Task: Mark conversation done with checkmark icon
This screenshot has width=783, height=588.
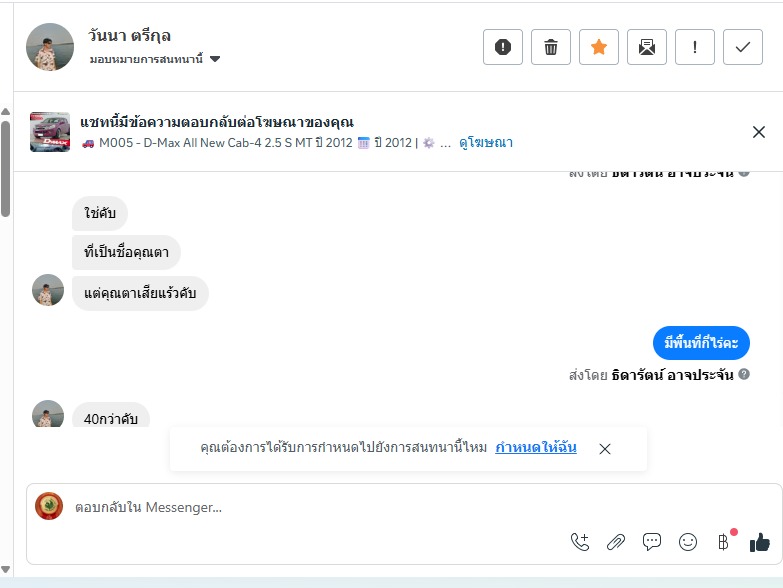Action: coord(743,47)
